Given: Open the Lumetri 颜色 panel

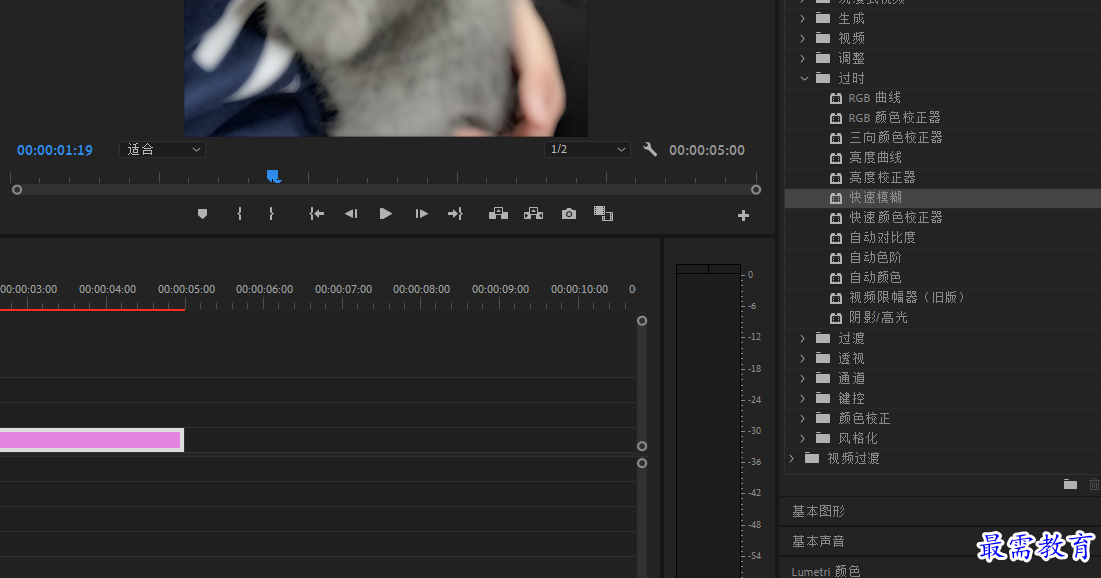Looking at the screenshot, I should [826, 572].
